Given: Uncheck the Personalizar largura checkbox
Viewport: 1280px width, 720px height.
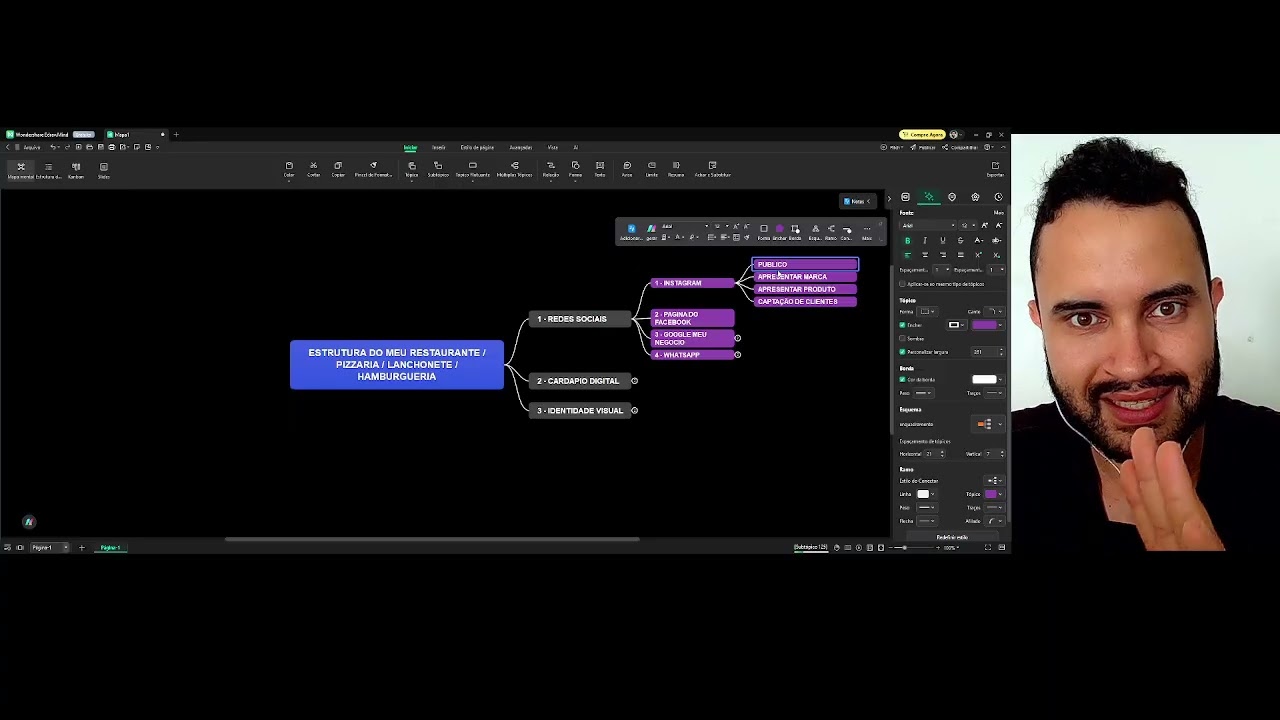Looking at the screenshot, I should click(x=903, y=352).
